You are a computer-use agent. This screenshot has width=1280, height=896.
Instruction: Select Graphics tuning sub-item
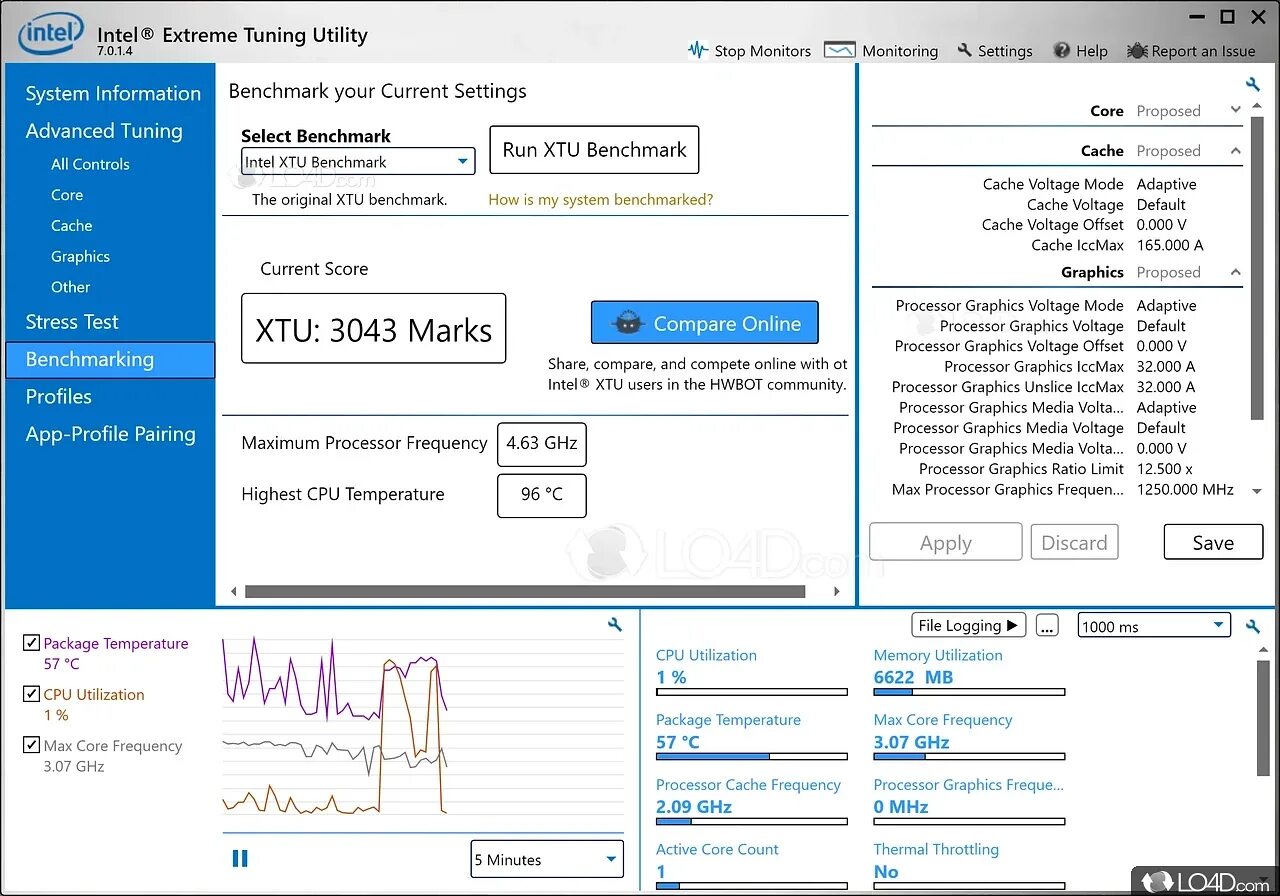(80, 256)
